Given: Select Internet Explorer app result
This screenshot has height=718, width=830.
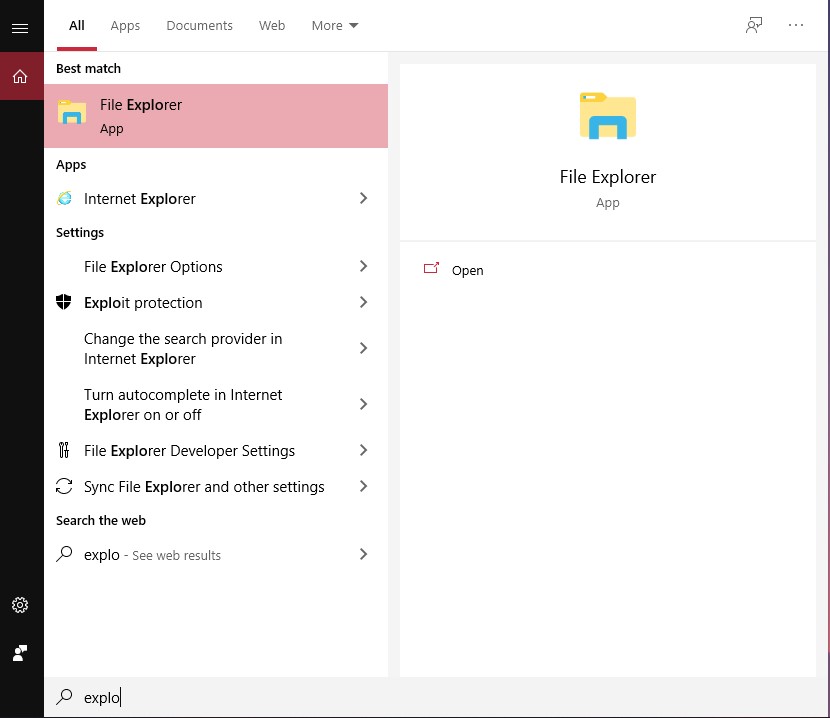Looking at the screenshot, I should 216,199.
